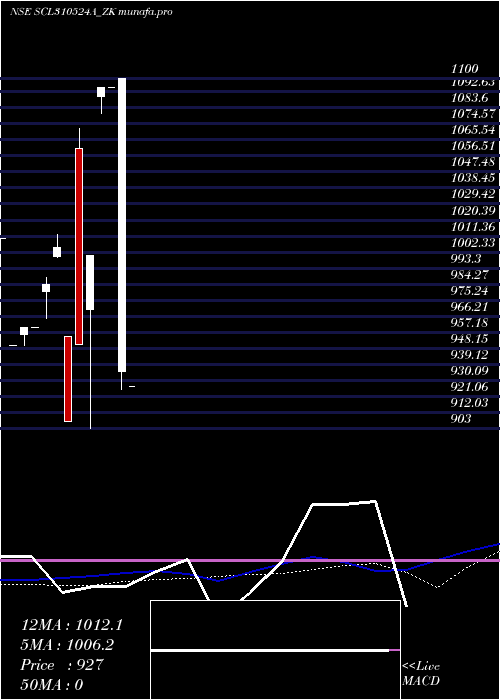Click the pink horizontal MACD baseline
Screen dimensions: 500x700
(x=250, y=560)
